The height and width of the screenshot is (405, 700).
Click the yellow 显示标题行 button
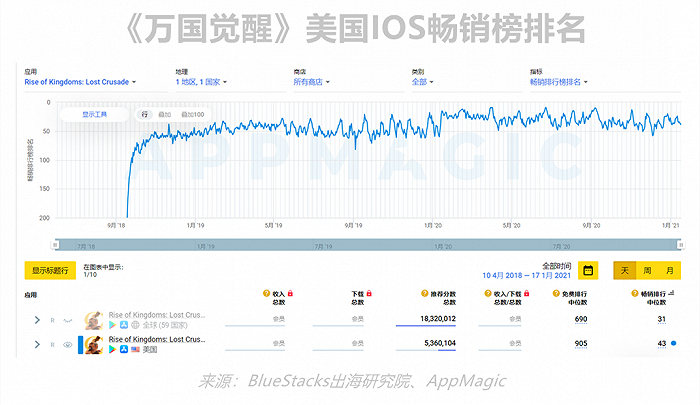point(50,271)
